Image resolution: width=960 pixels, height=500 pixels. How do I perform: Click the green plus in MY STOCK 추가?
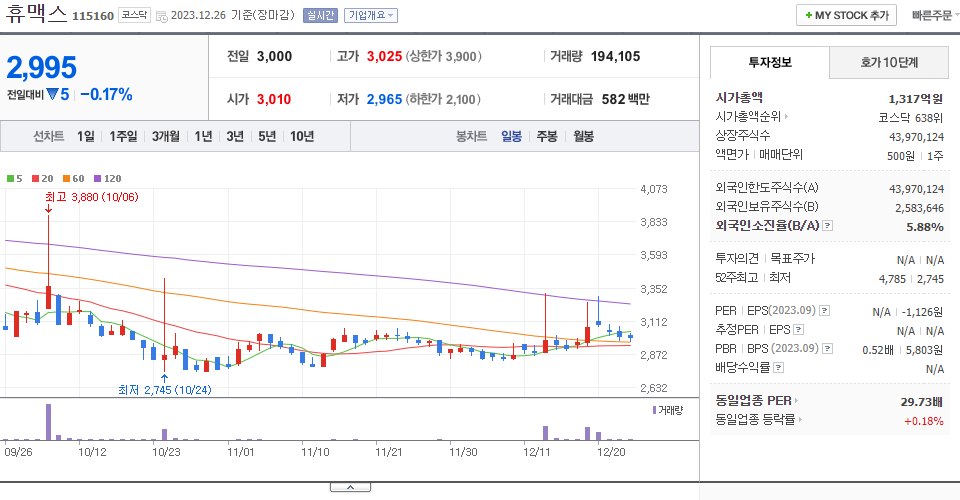tap(809, 15)
